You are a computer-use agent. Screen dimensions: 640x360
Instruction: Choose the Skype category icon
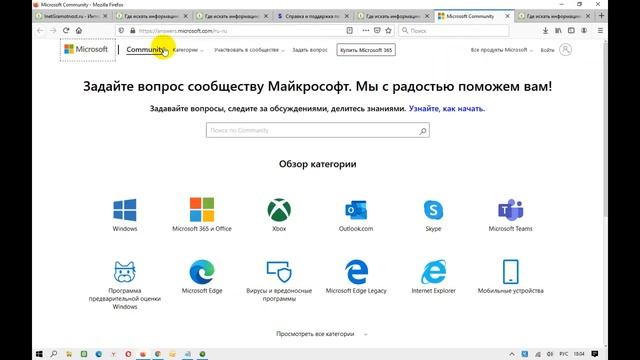point(433,210)
